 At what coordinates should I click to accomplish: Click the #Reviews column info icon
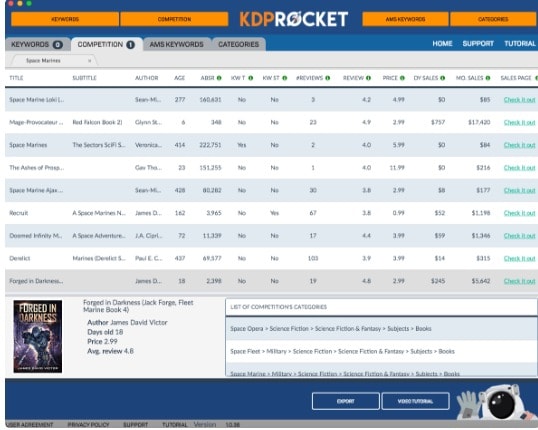click(x=328, y=78)
